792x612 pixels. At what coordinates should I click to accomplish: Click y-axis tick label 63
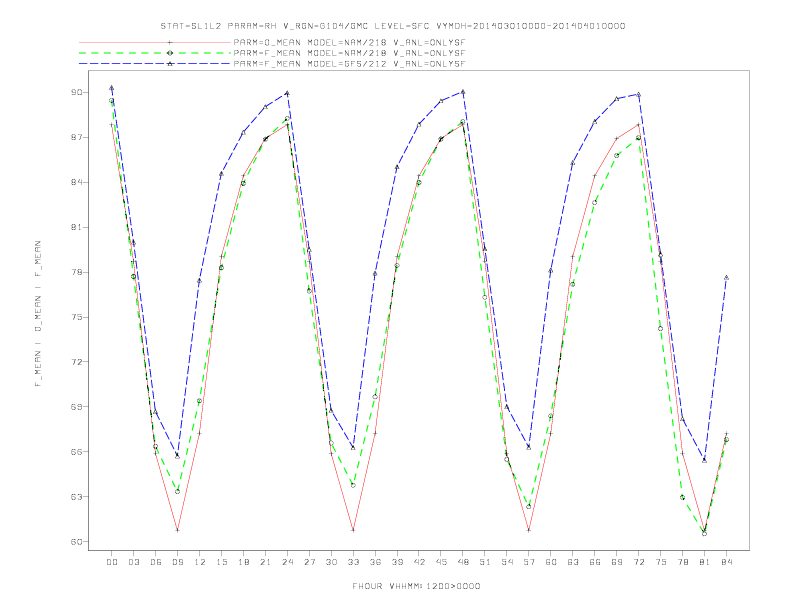pyautogui.click(x=79, y=496)
